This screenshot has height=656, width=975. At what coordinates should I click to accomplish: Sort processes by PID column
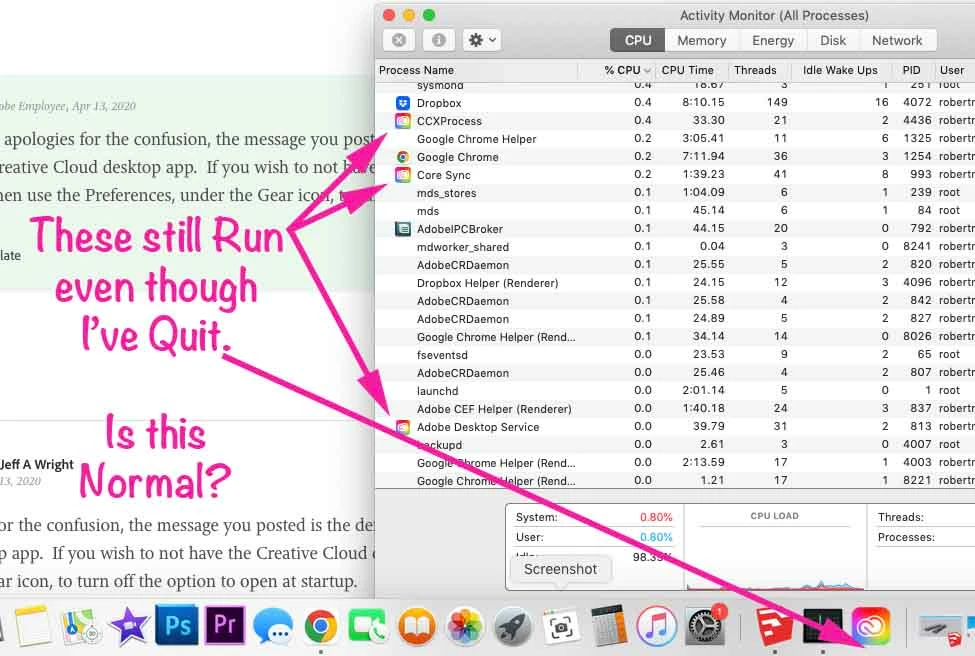912,70
